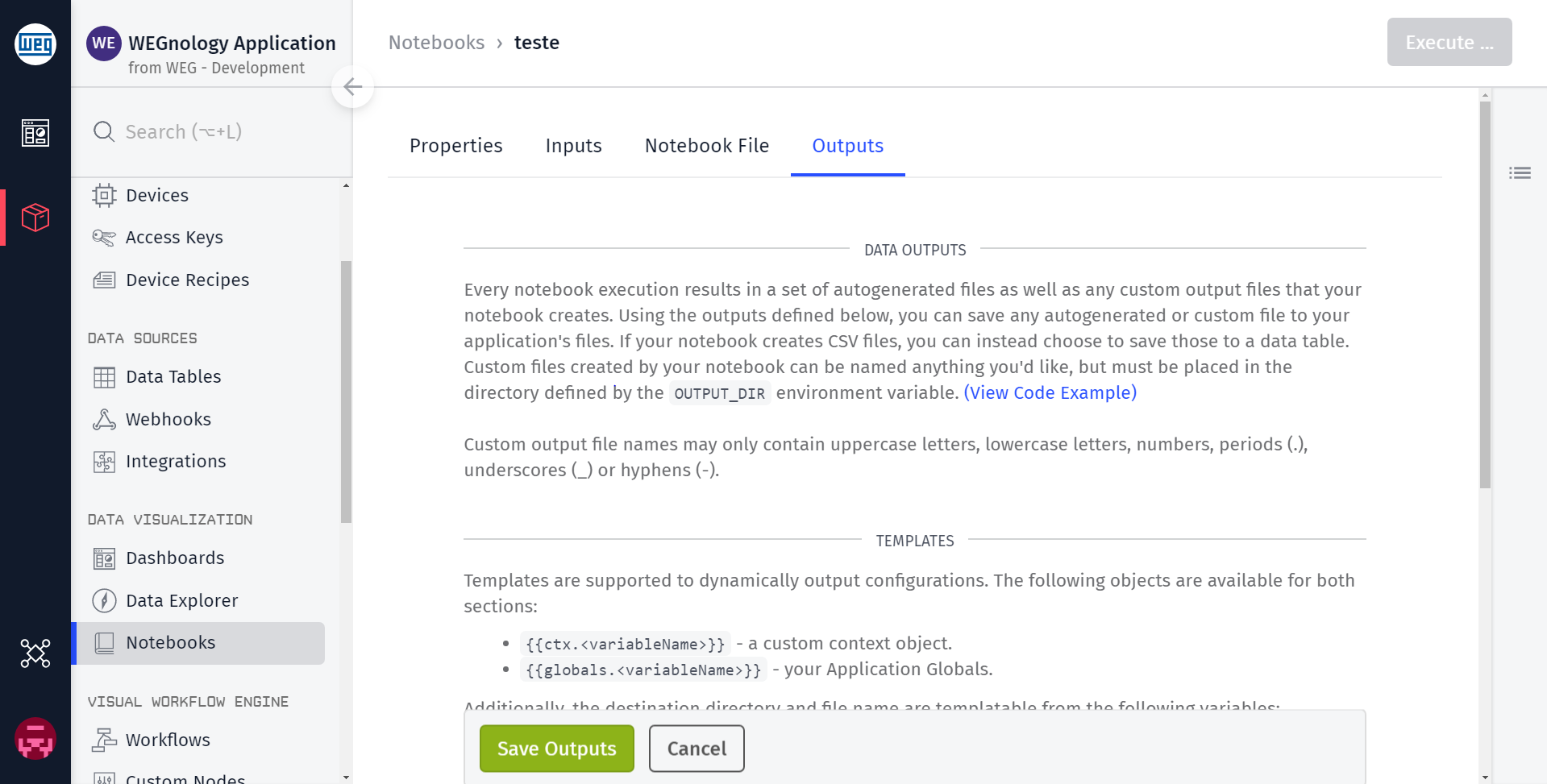This screenshot has width=1547, height=784.
Task: Click the WEG logo icon
Action: pyautogui.click(x=35, y=44)
